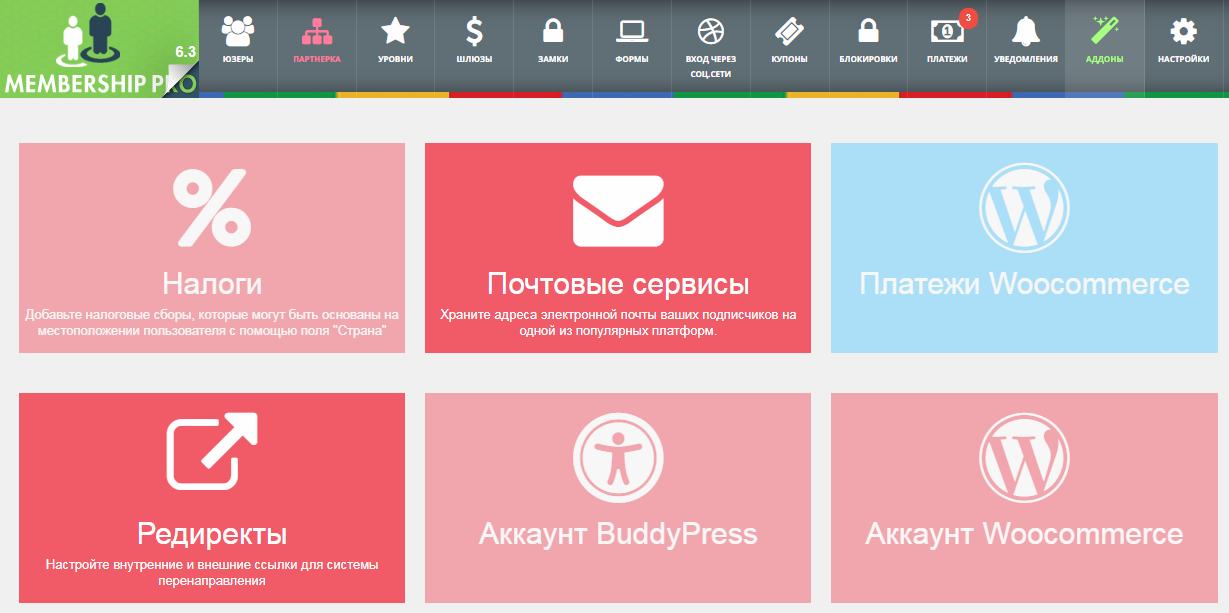Open the Уведомления bell icon
1229x613 pixels.
tap(1025, 40)
